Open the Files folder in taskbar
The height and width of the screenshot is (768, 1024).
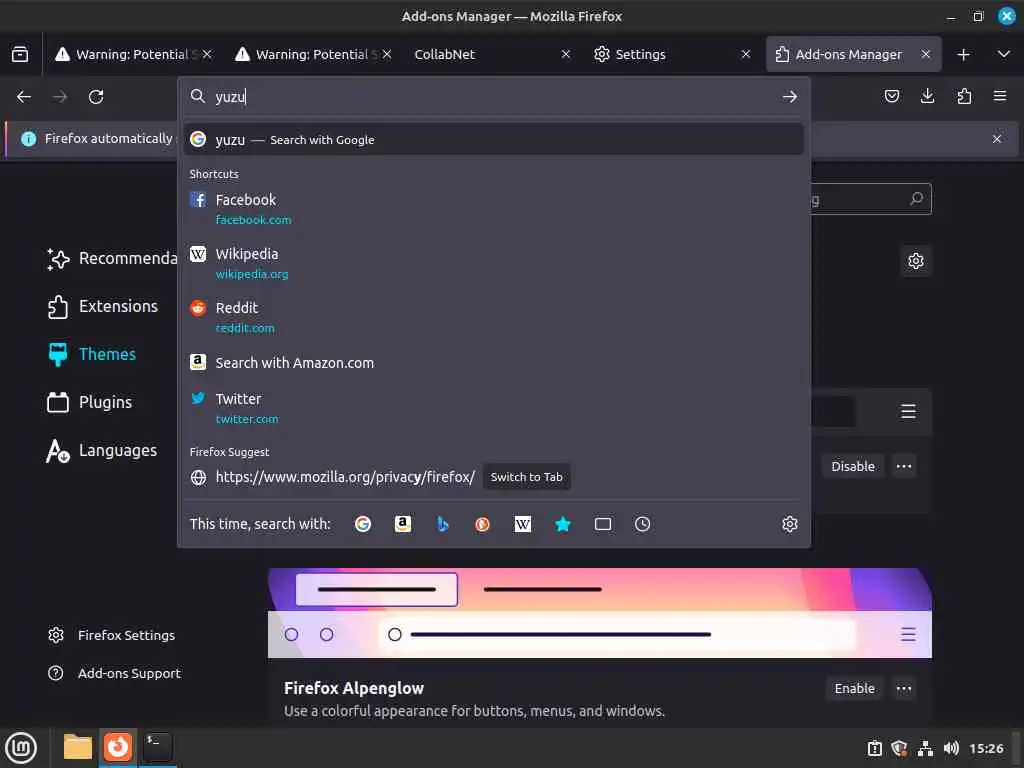(78, 747)
